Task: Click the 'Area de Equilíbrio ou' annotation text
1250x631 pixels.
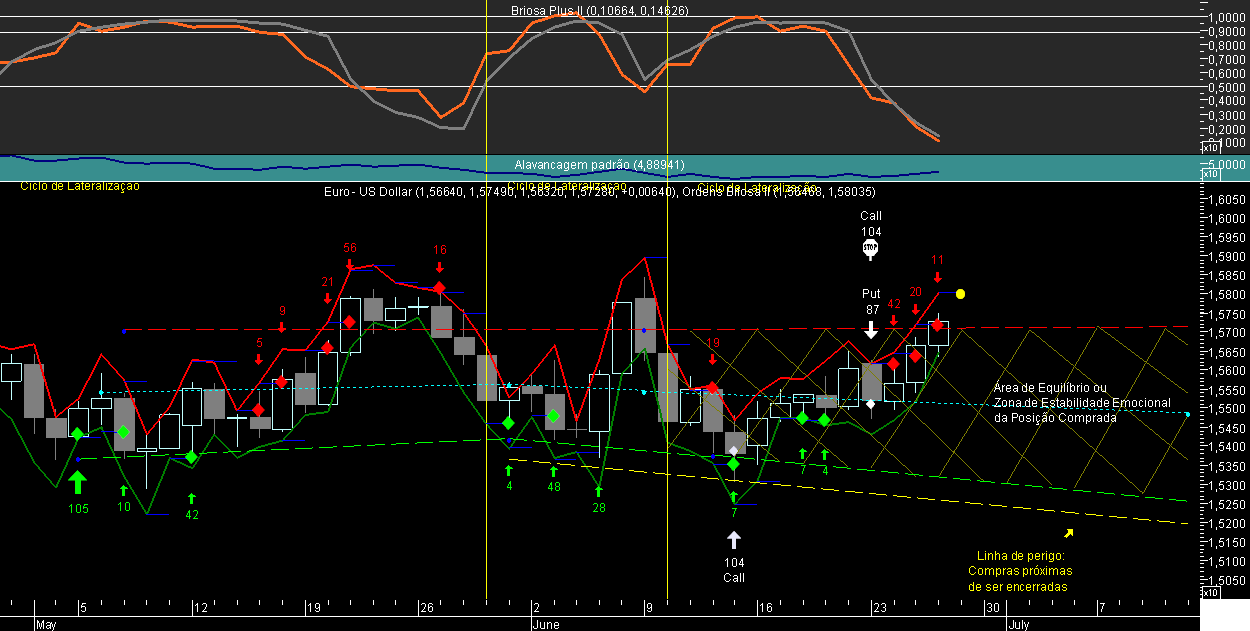Action: coord(1050,388)
